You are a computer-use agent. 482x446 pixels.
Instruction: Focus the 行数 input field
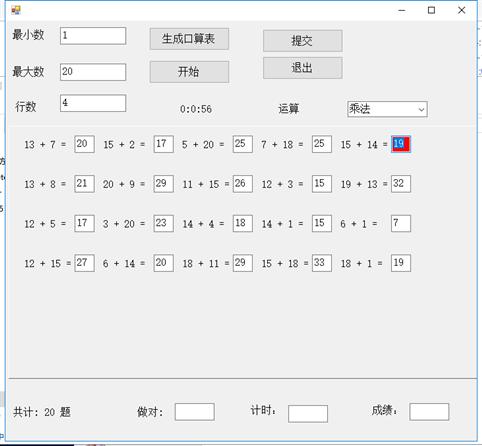tap(93, 103)
